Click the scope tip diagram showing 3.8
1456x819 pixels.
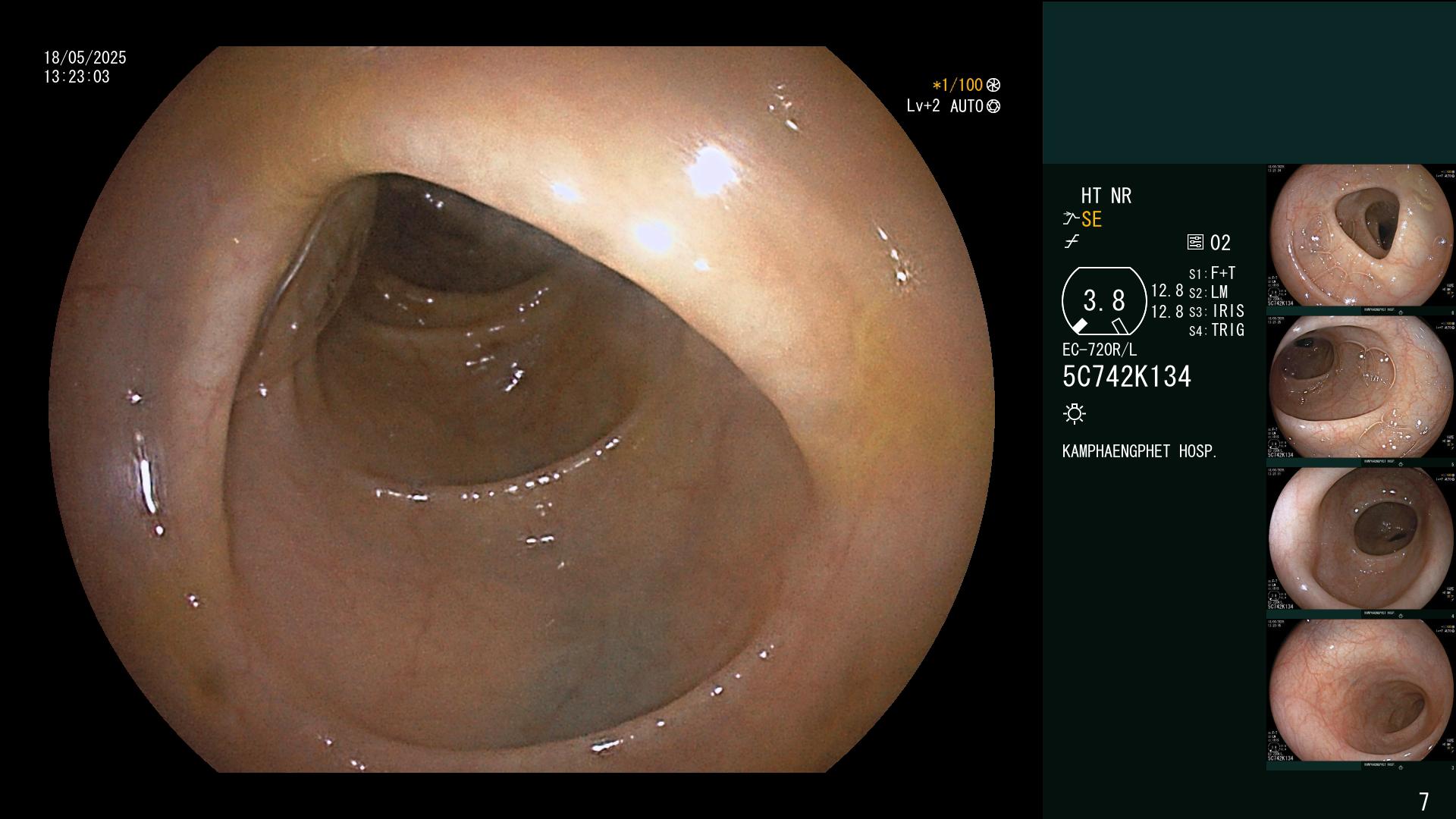coord(1104,301)
